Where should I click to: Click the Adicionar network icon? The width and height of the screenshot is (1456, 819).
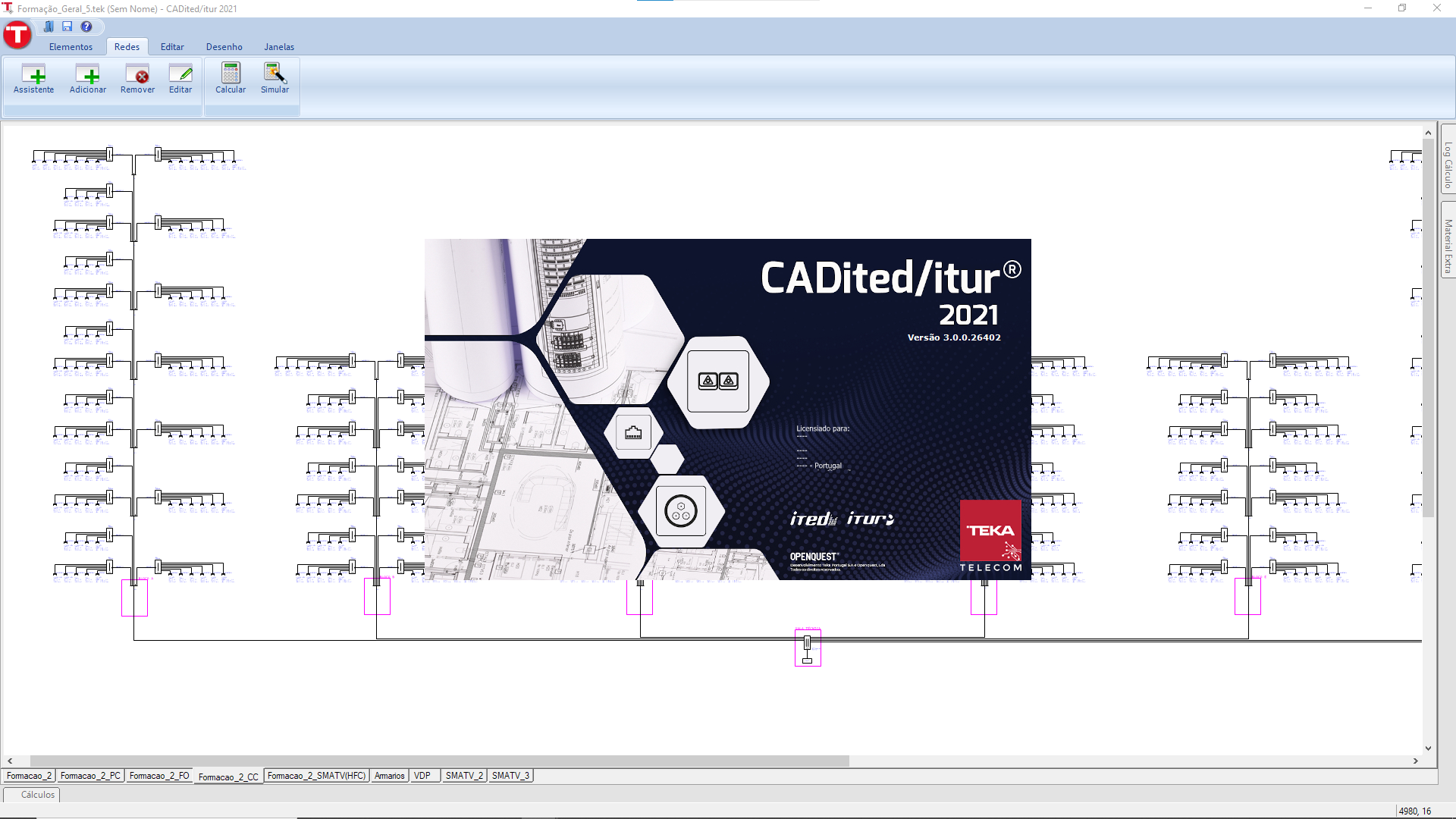88,79
